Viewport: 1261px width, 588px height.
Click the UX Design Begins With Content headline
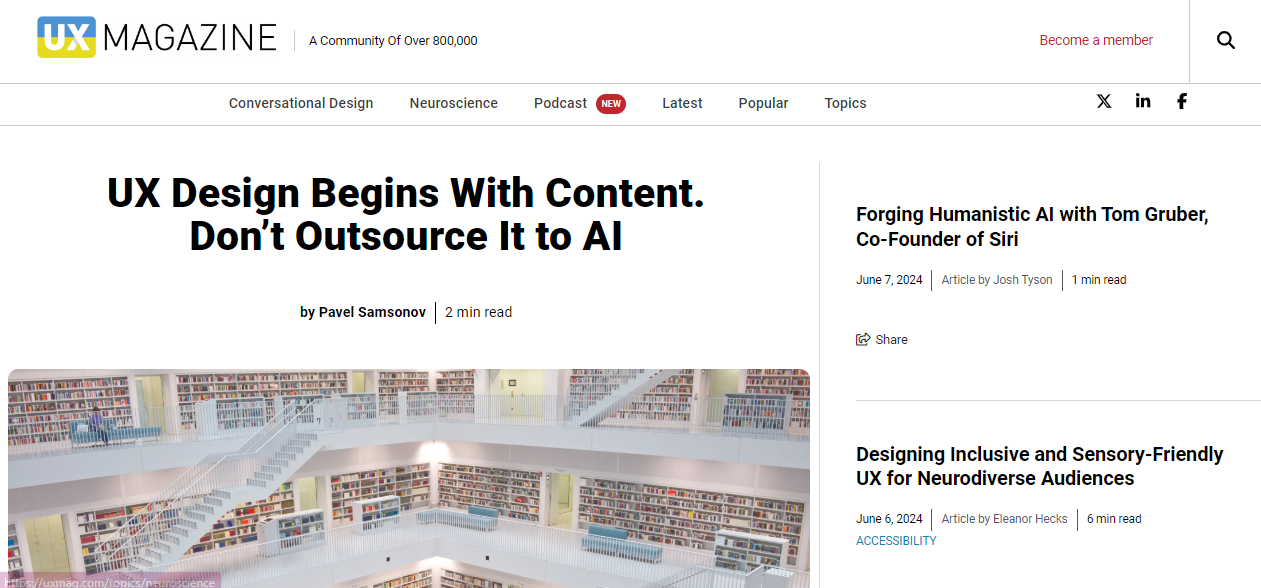click(406, 214)
